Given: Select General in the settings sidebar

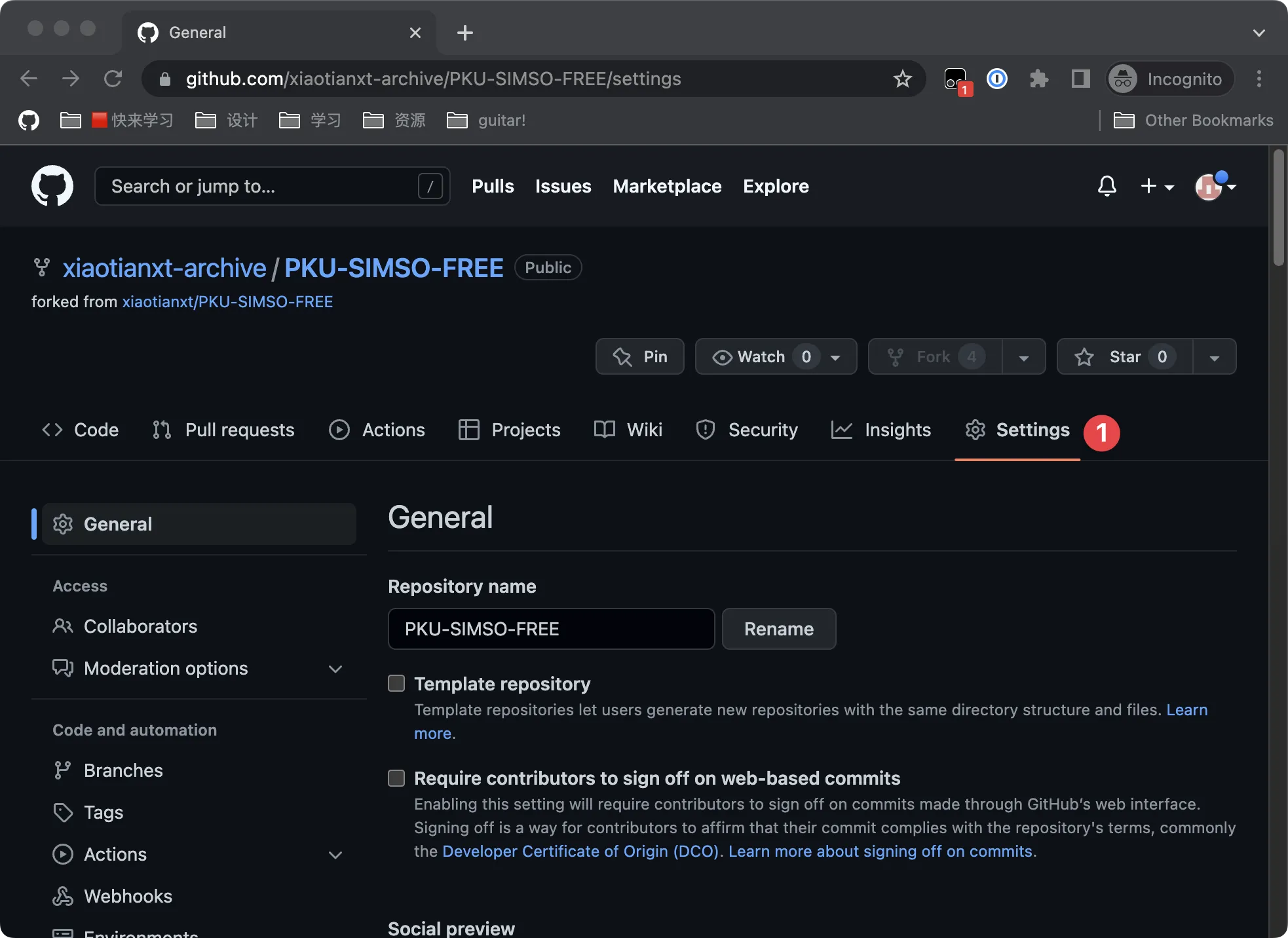Looking at the screenshot, I should point(199,524).
